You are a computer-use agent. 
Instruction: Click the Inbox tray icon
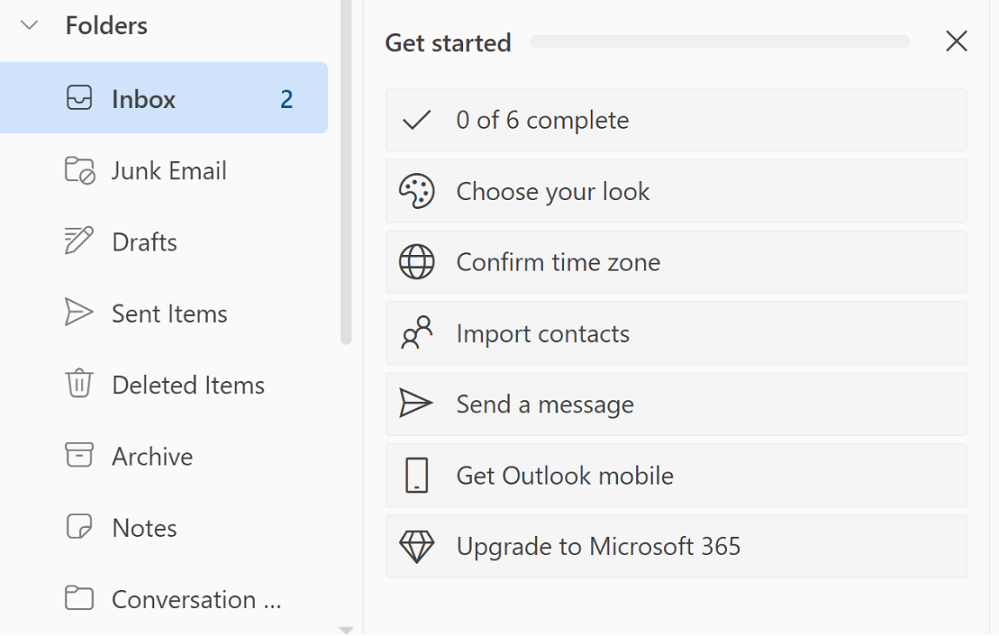pyautogui.click(x=79, y=98)
